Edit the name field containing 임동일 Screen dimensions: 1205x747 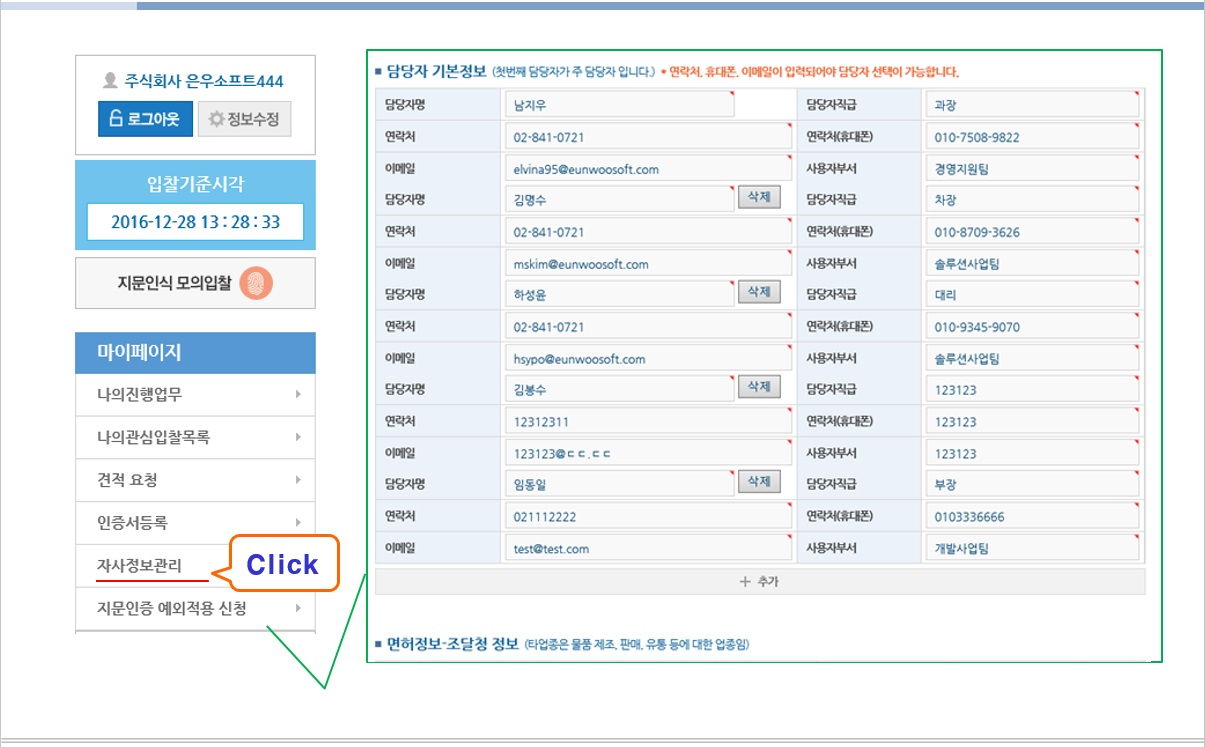[x=619, y=485]
